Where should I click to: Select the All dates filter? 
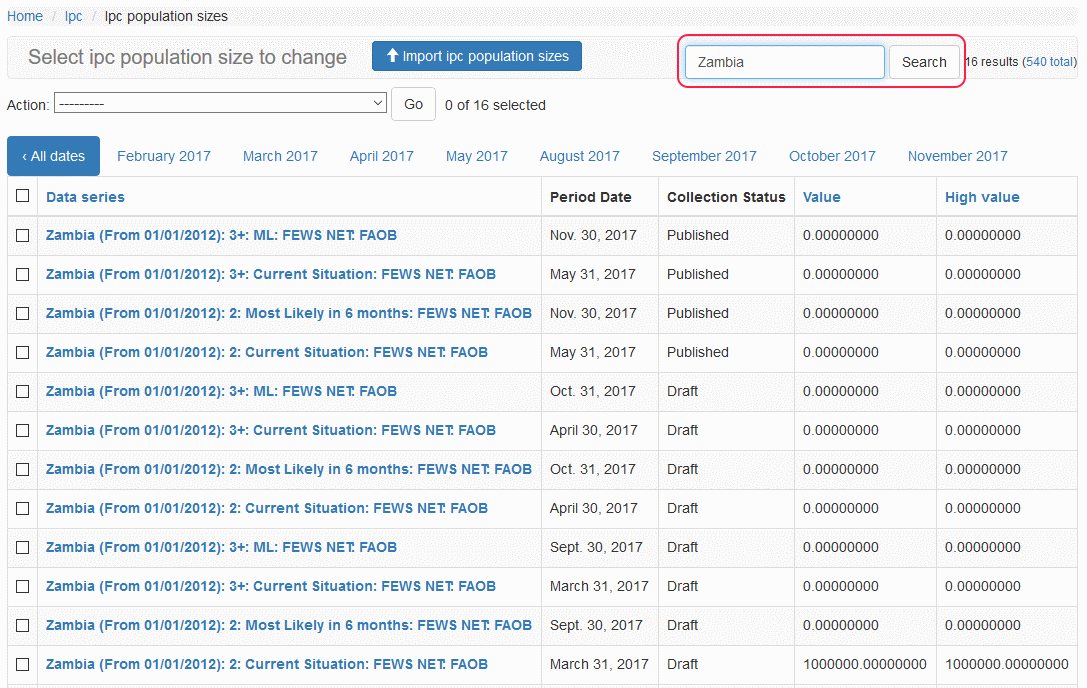(54, 156)
